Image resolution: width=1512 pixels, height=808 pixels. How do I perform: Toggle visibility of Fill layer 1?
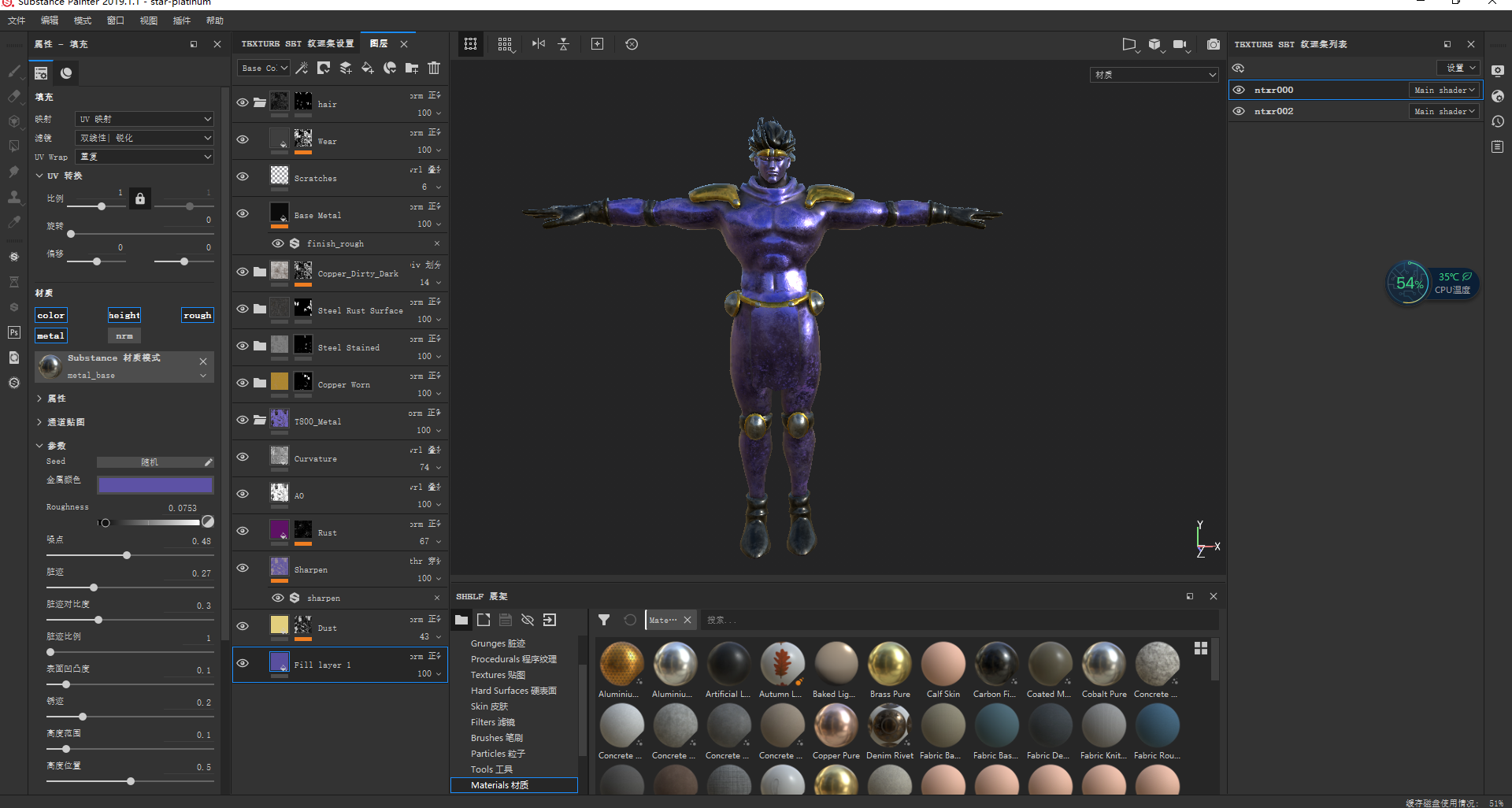[243, 663]
